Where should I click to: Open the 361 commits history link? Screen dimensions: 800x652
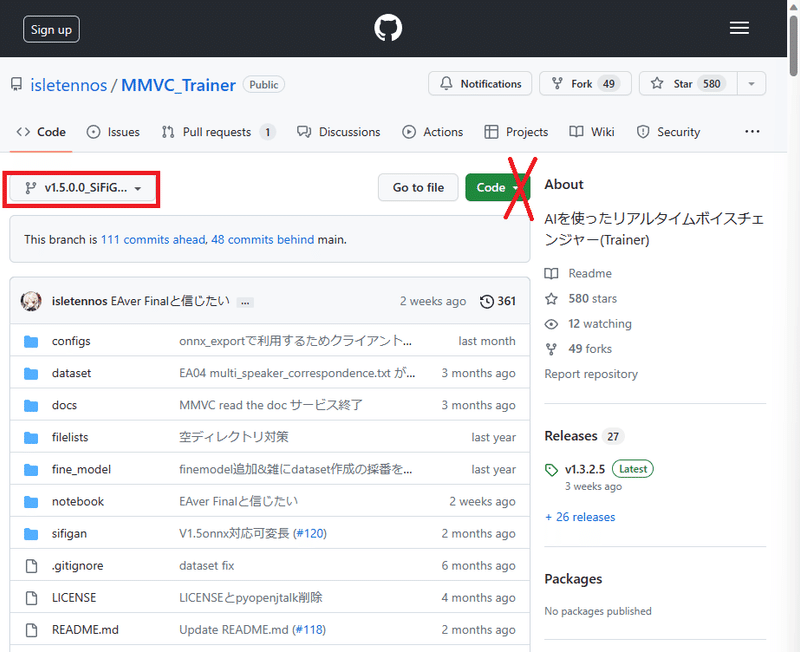click(x=497, y=302)
